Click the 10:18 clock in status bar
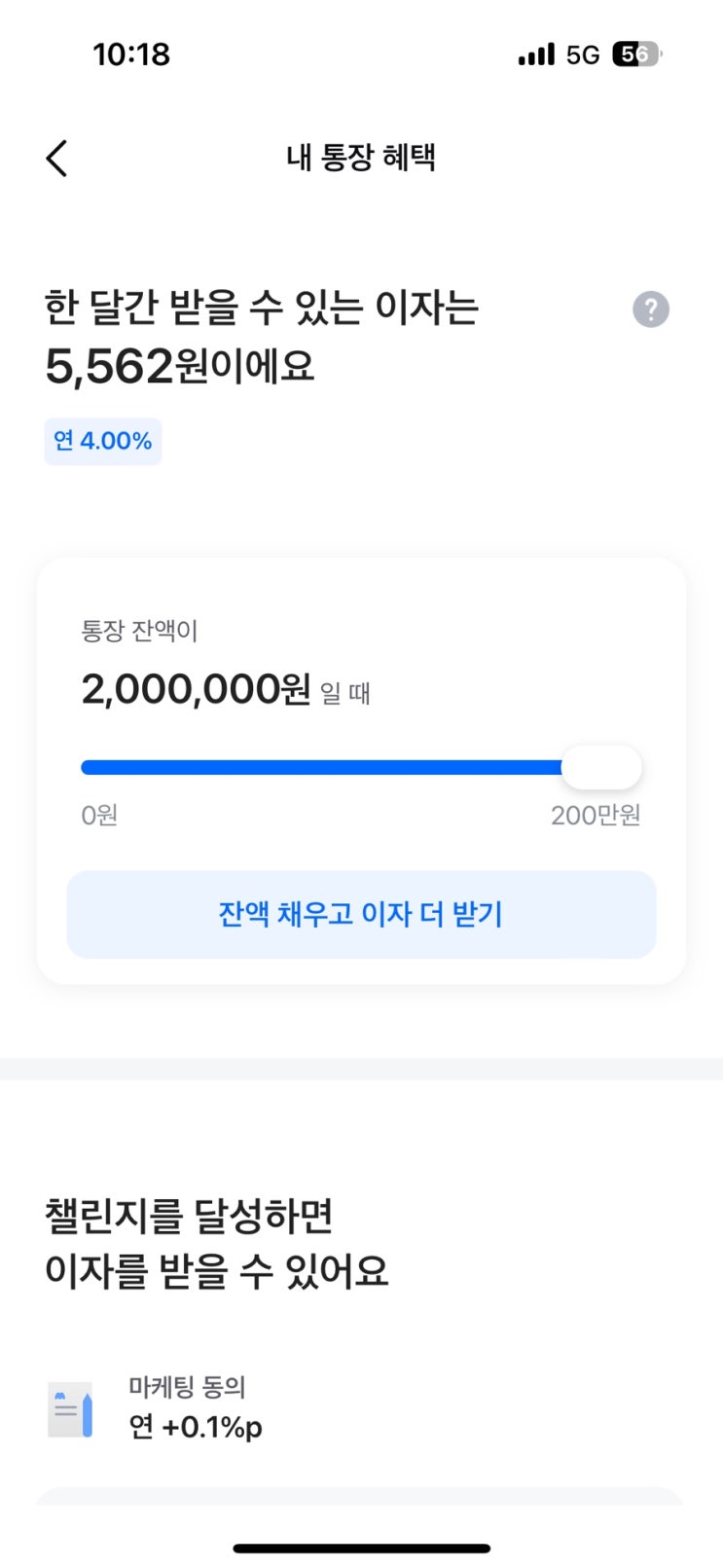This screenshot has width=723, height=1568. (x=131, y=55)
